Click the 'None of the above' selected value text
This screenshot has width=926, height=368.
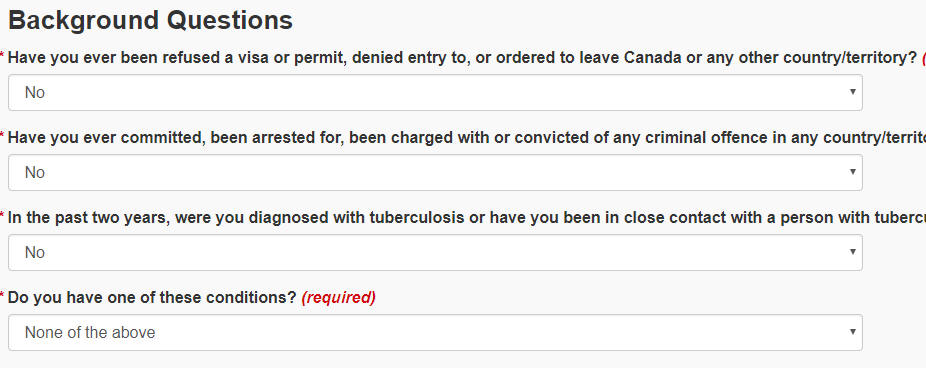coord(90,333)
